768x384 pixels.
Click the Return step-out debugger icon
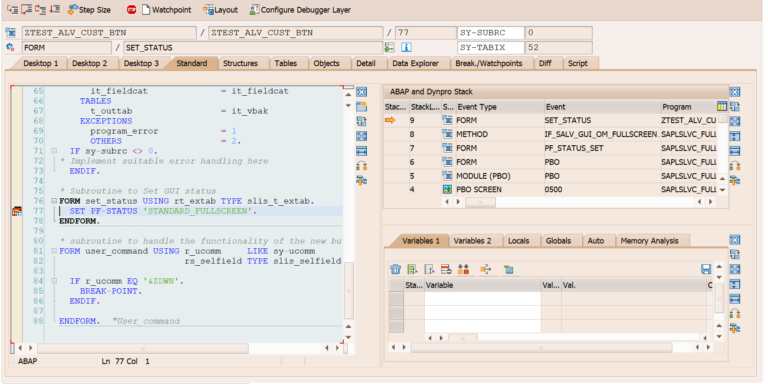[40, 9]
